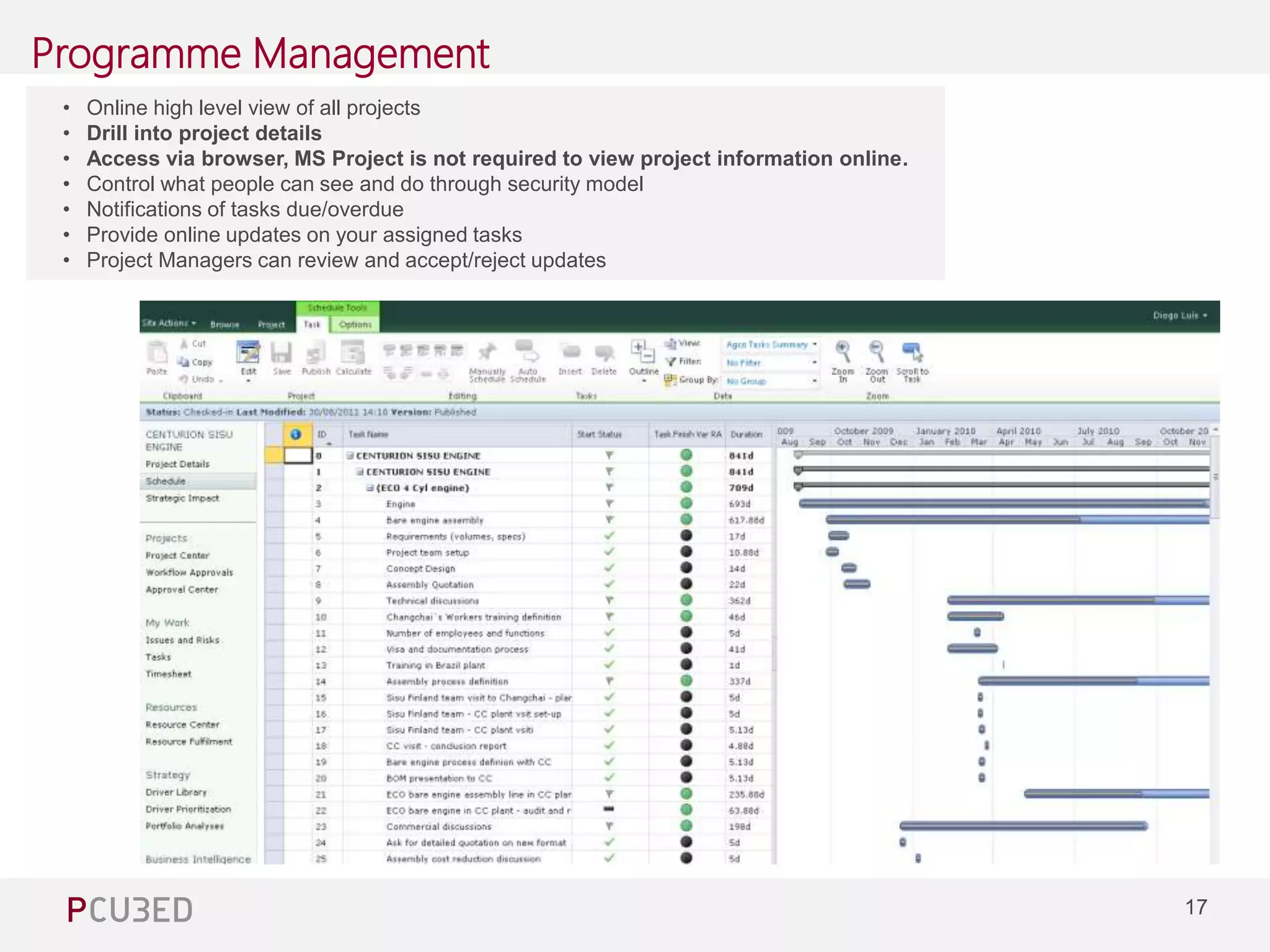Click black status indicator for Concept Design row
This screenshot has height=952, width=1270.
click(686, 568)
